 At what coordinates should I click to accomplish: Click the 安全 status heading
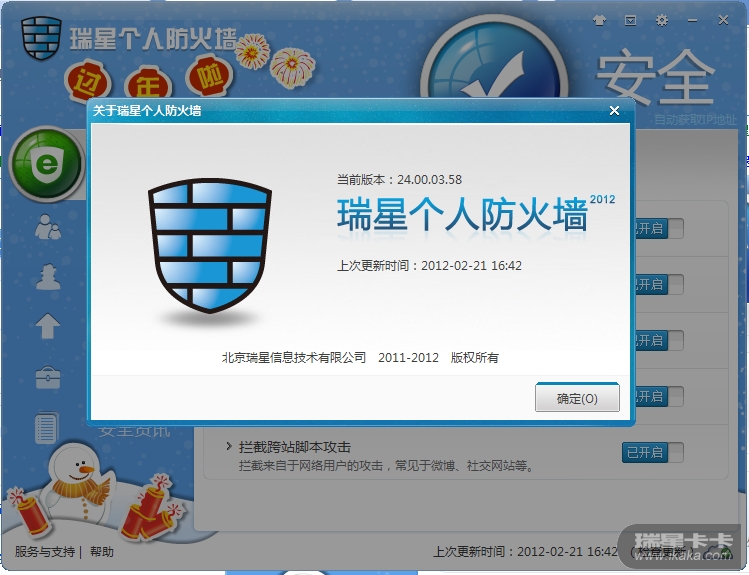655,76
